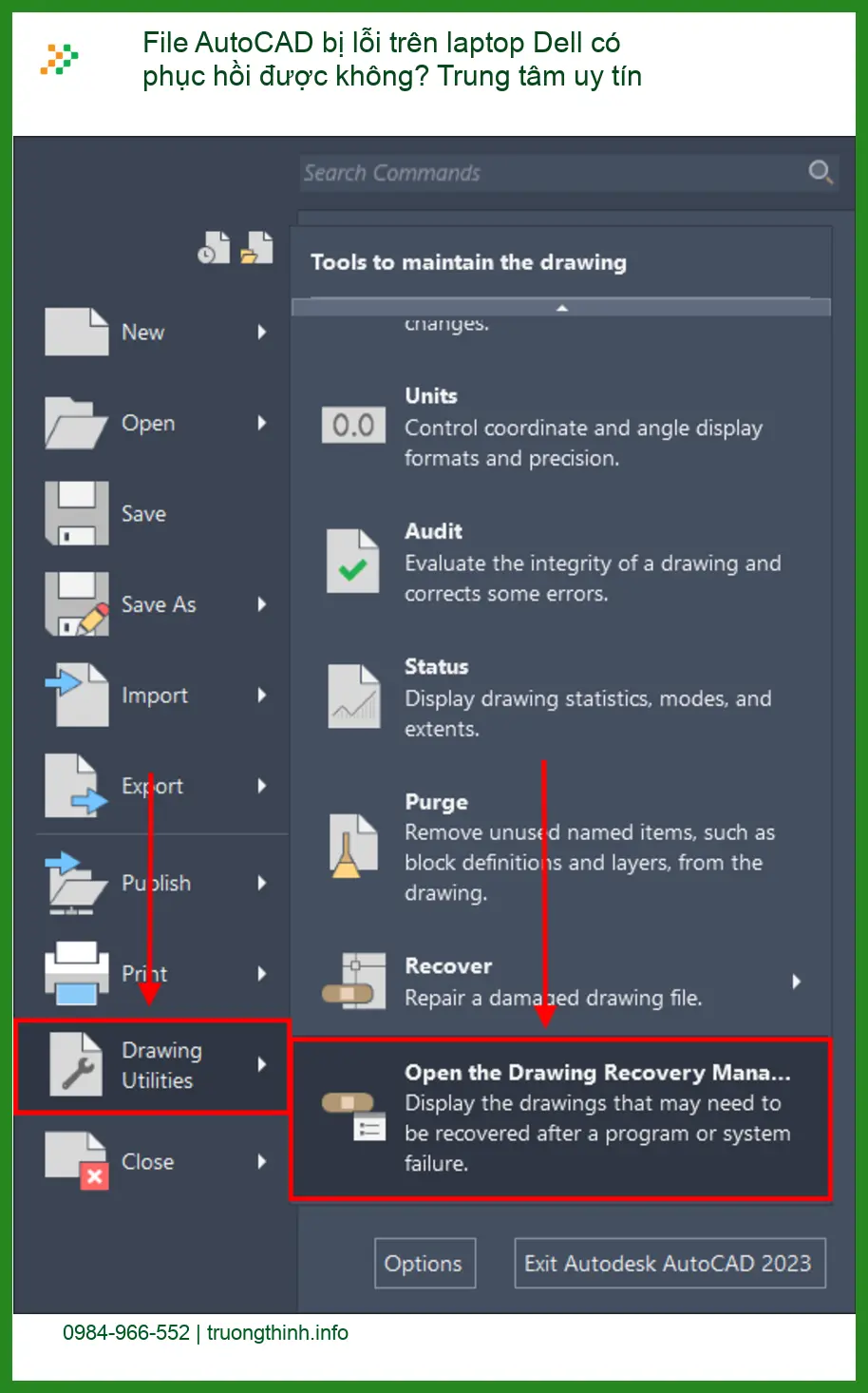
Task: Select the Save menu item label
Action: pyautogui.click(x=143, y=513)
